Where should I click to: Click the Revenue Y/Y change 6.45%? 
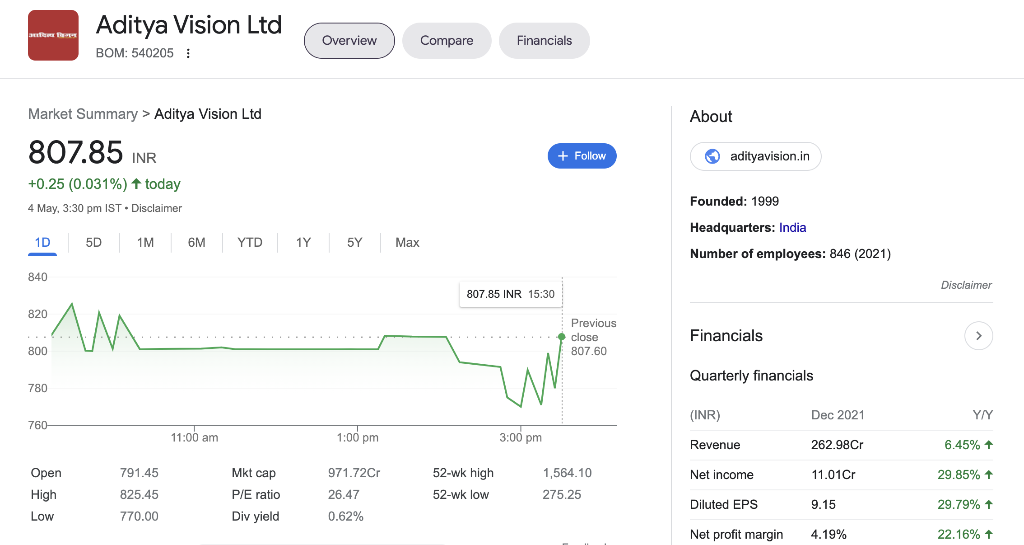tap(968, 445)
